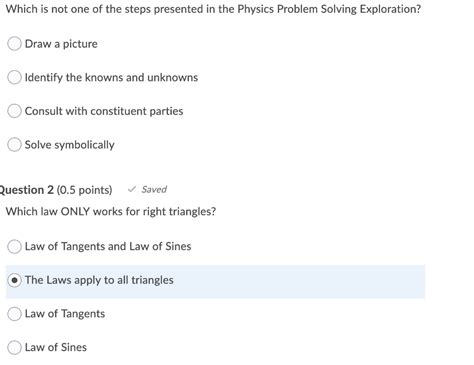Click the 'Draw a picture' answer text

point(61,44)
